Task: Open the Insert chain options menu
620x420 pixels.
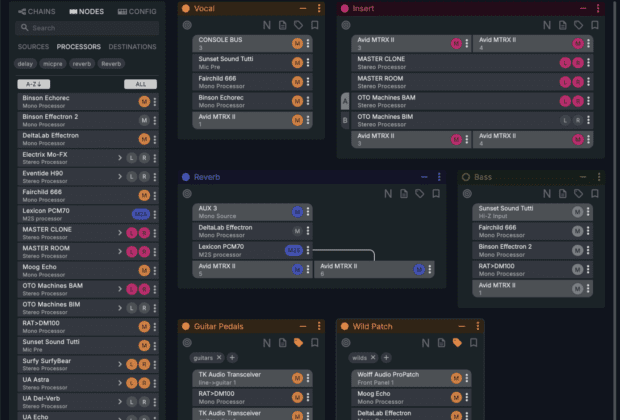Action: pyautogui.click(x=598, y=8)
